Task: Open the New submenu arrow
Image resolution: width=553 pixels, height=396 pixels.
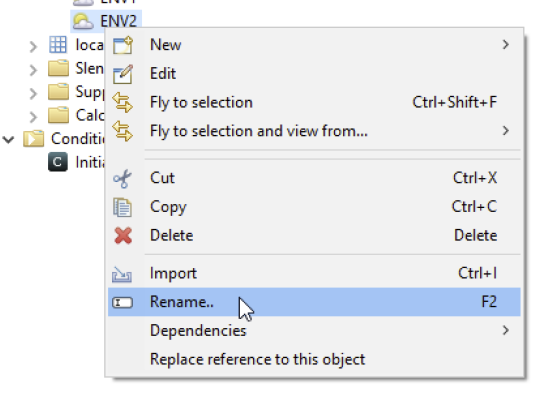Action: [506, 44]
